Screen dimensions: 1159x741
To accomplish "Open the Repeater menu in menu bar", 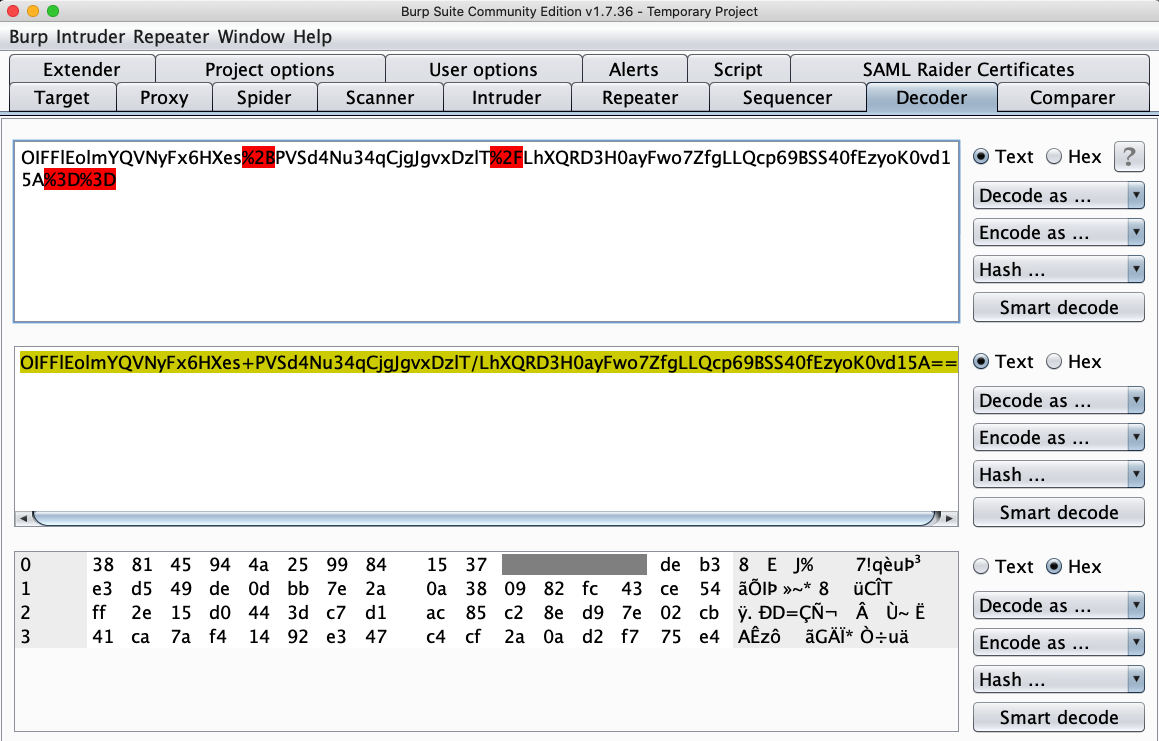I will click(x=171, y=37).
